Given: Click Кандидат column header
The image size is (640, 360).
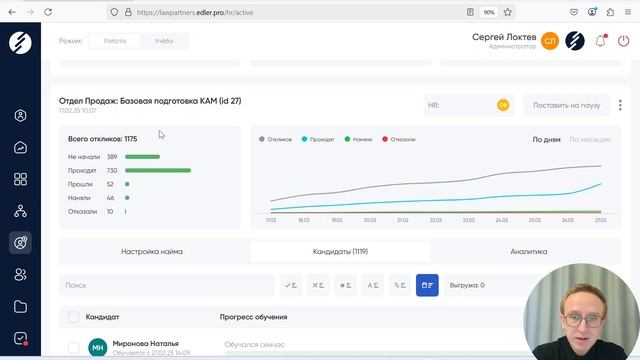Looking at the screenshot, I should click(x=102, y=317).
